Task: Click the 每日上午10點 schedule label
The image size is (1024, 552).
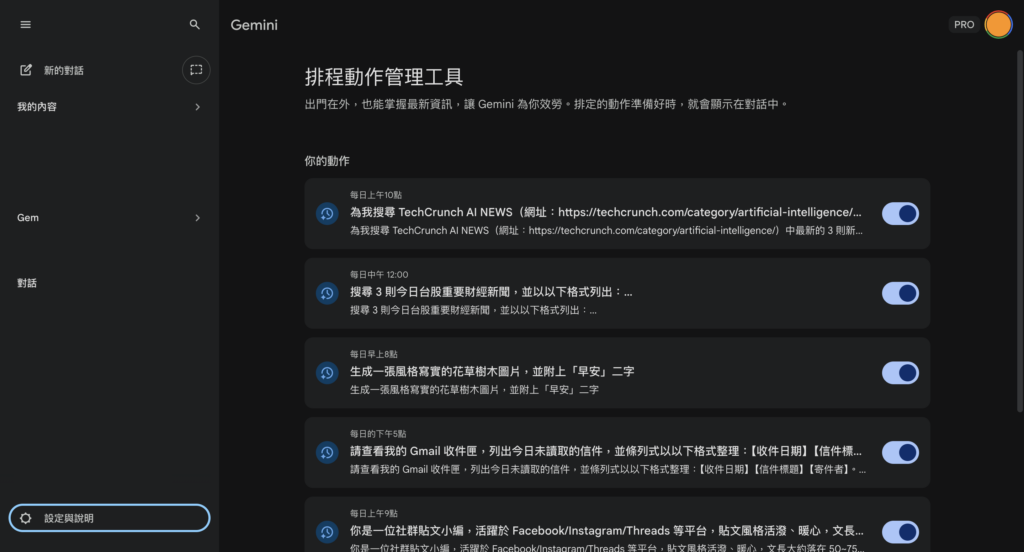Action: 376,195
